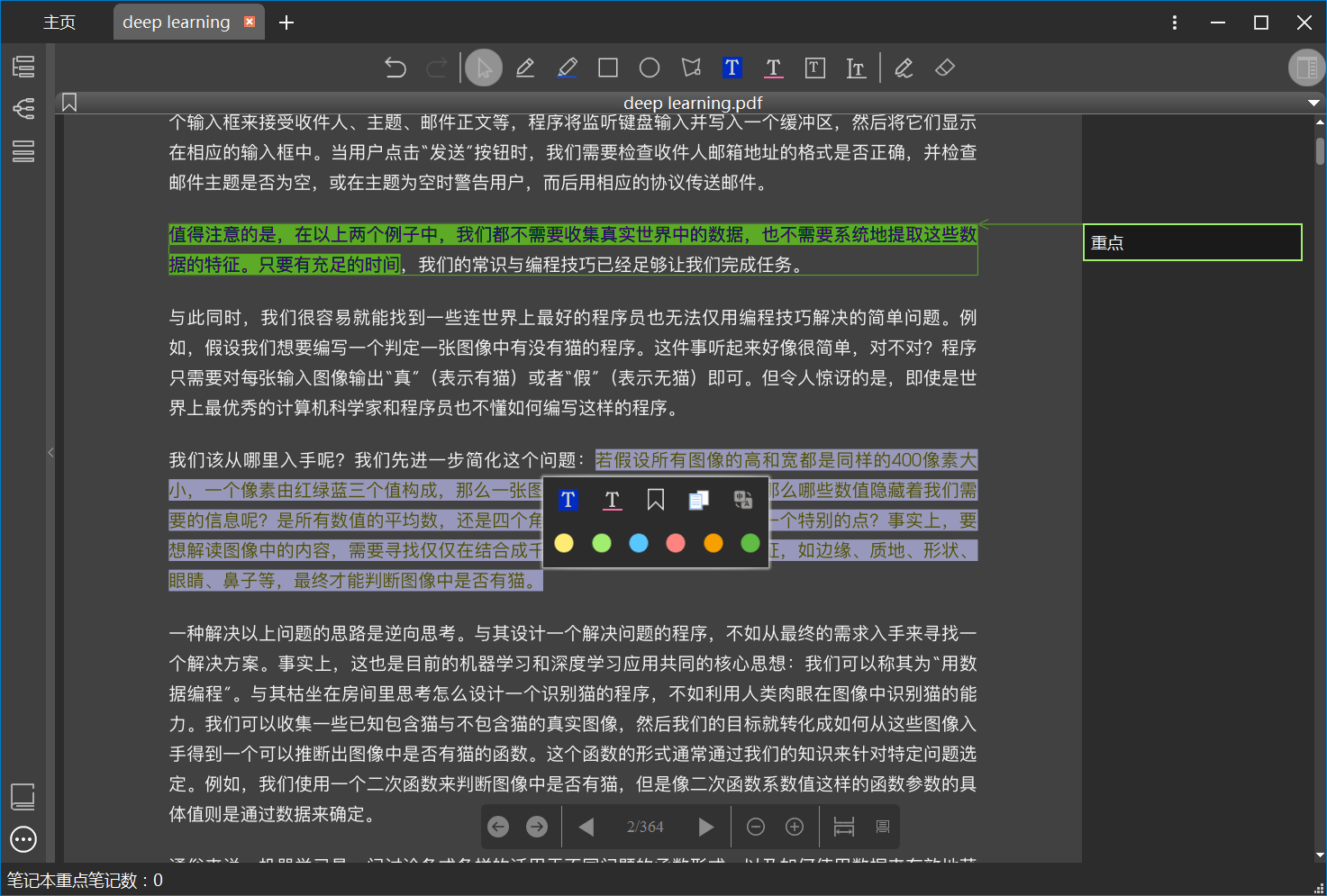Image resolution: width=1327 pixels, height=896 pixels.
Task: Open the three-dot overflow menu
Action: [x=1174, y=22]
